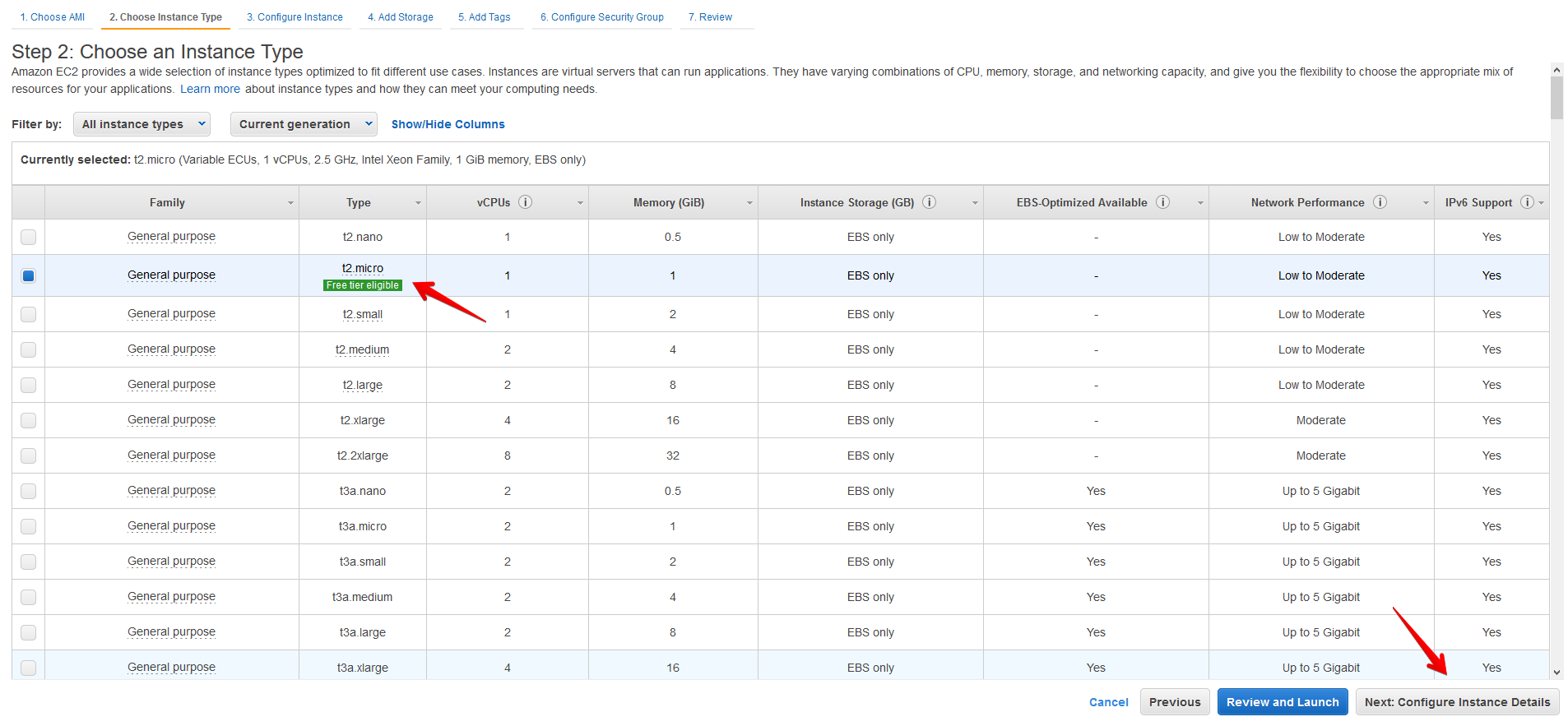Open vCPUs column dropdown arrow
The image size is (1568, 726).
(580, 203)
